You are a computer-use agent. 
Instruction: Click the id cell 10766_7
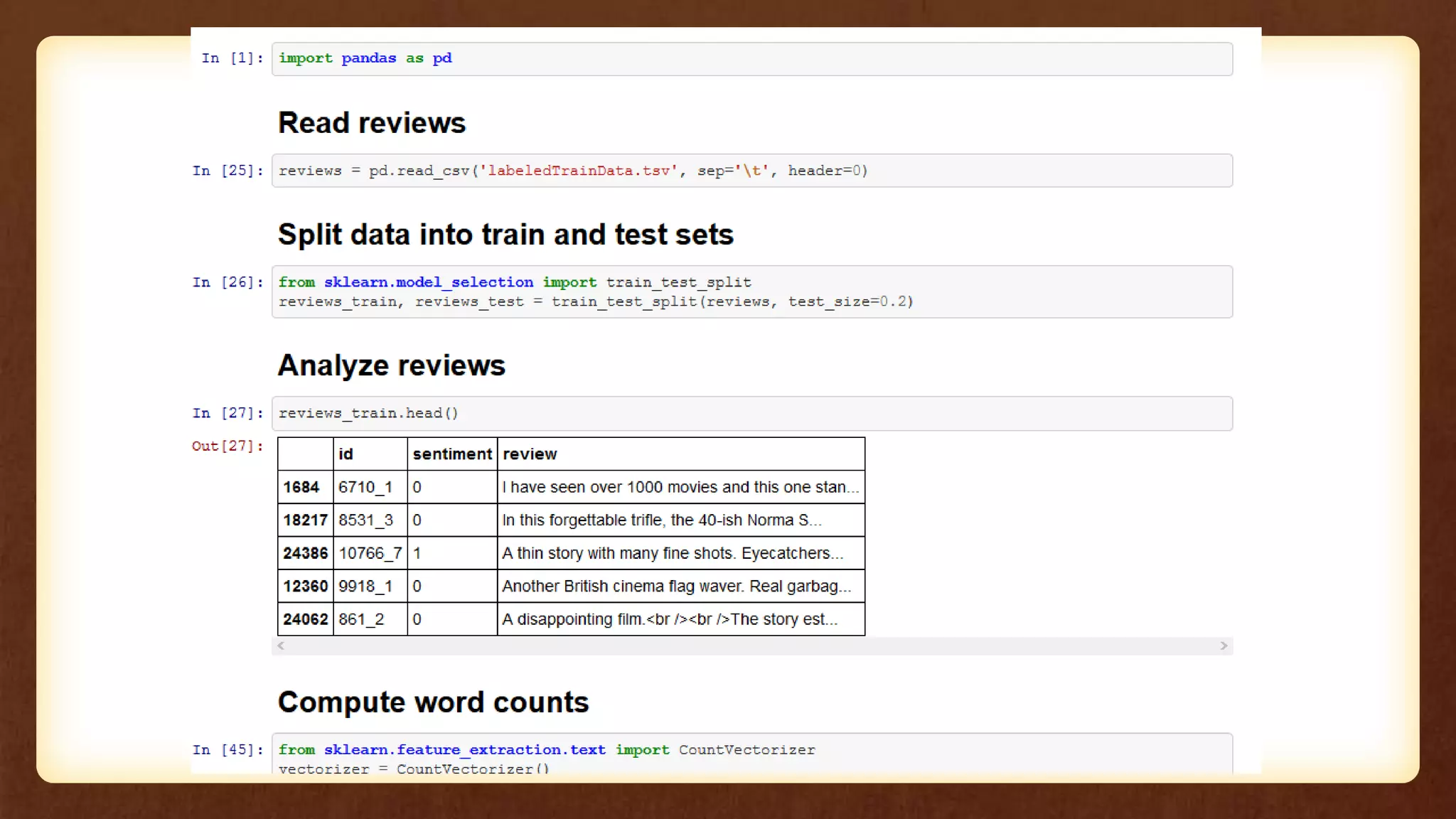(370, 553)
